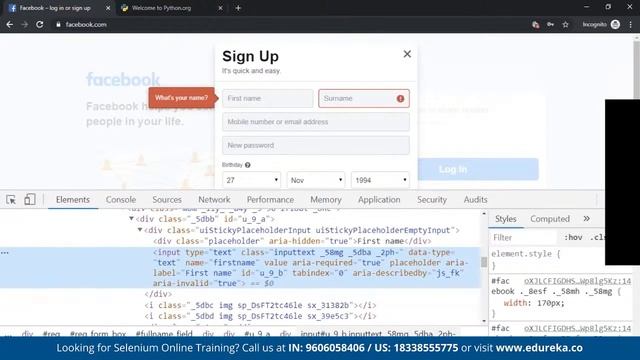Click the Styles Filter input

524,238
